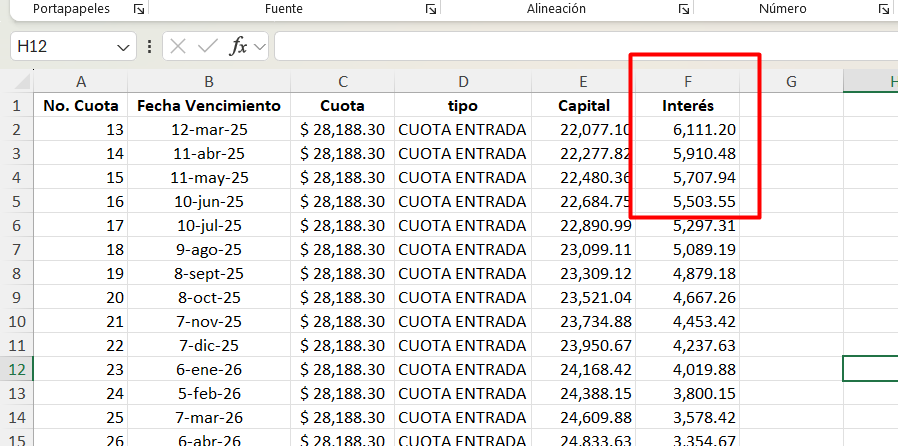Click the Enter checkmark in formula bar
This screenshot has height=446, width=898.
pyautogui.click(x=208, y=46)
